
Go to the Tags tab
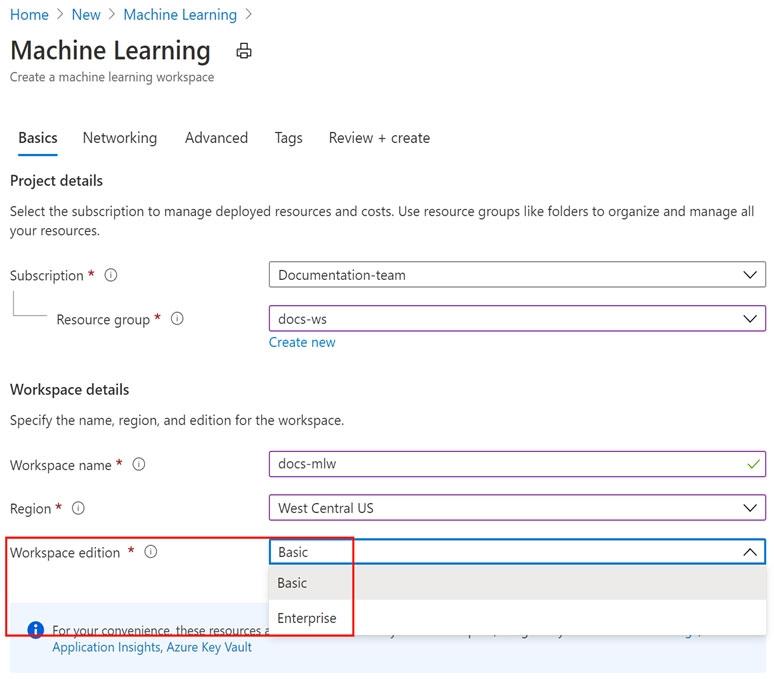(288, 138)
